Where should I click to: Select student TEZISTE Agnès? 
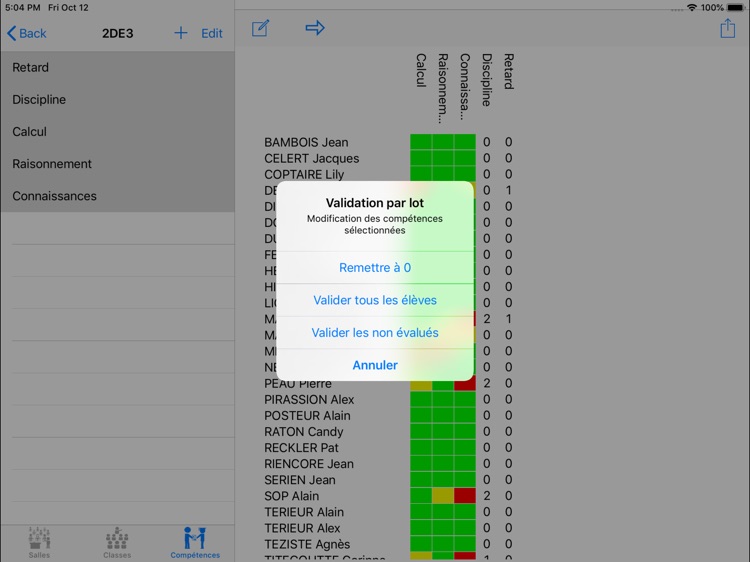[307, 544]
